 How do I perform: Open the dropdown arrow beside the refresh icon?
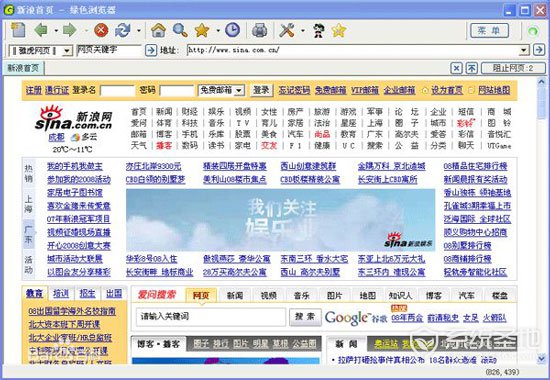point(139,31)
